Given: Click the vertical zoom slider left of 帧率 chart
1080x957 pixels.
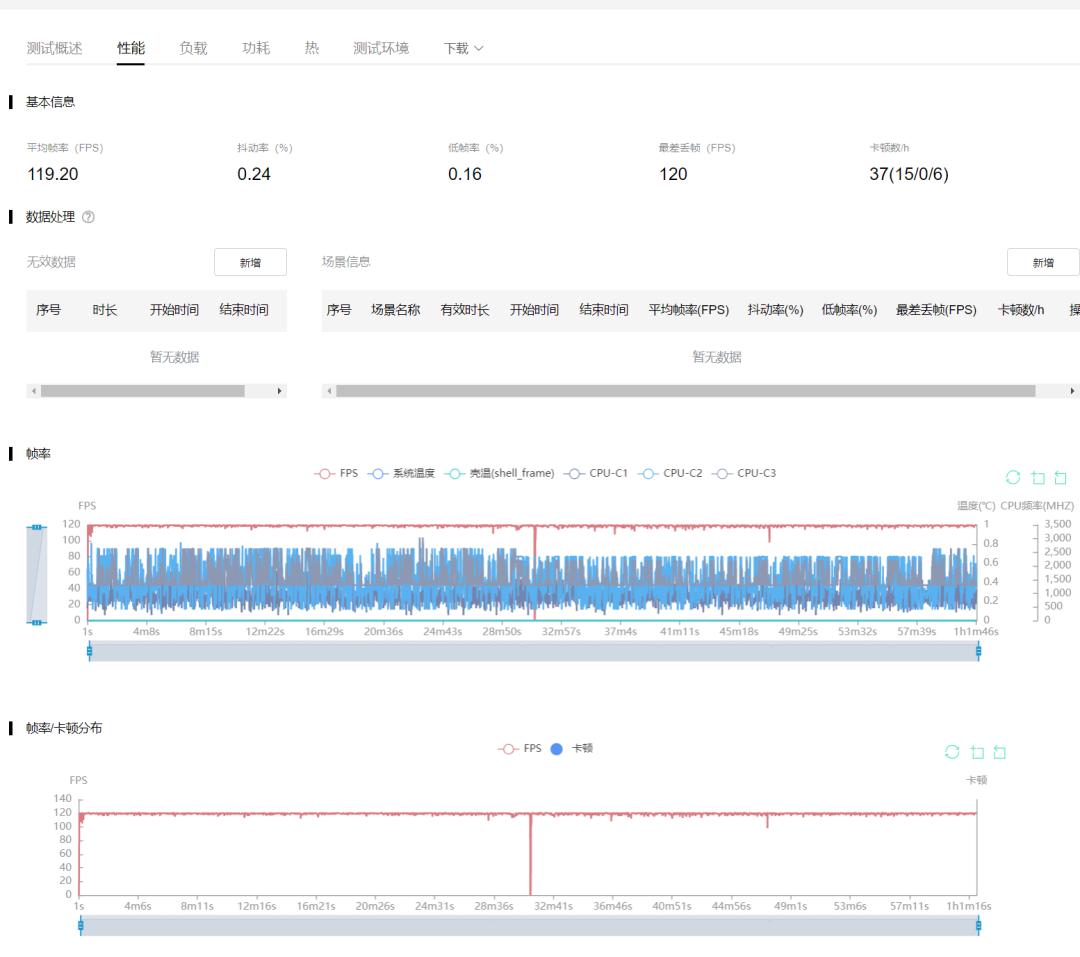Looking at the screenshot, I should pos(37,574).
